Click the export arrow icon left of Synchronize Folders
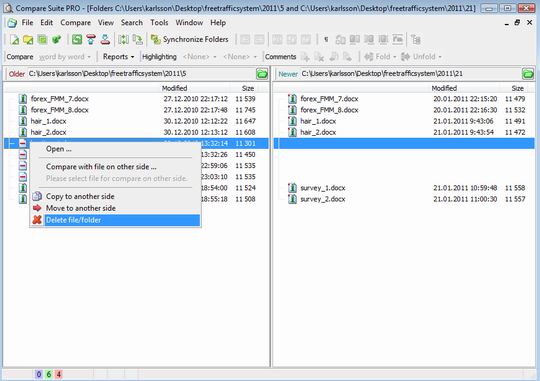Image resolution: width=540 pixels, height=381 pixels. 138,40
